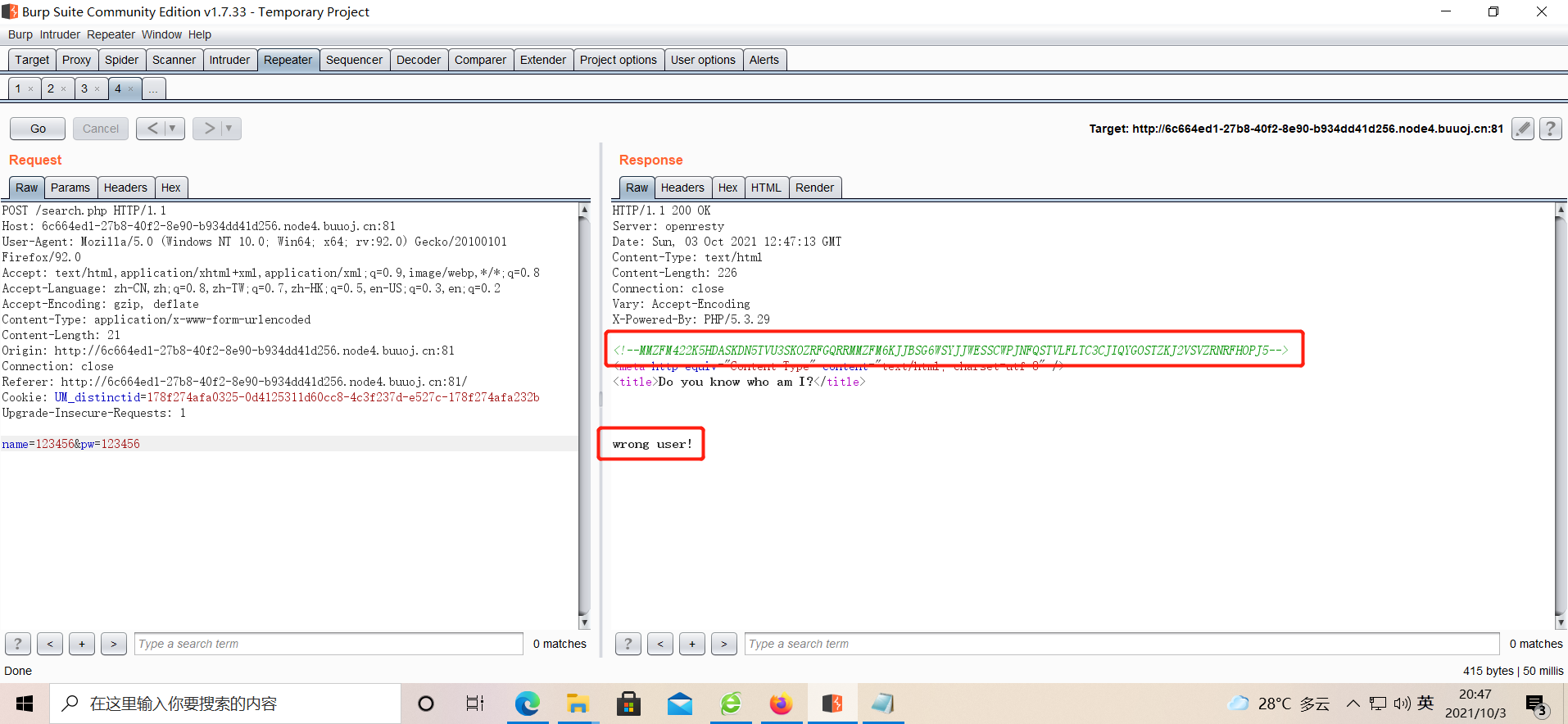Open the Repeater menu
1568x724 pixels.
click(111, 34)
